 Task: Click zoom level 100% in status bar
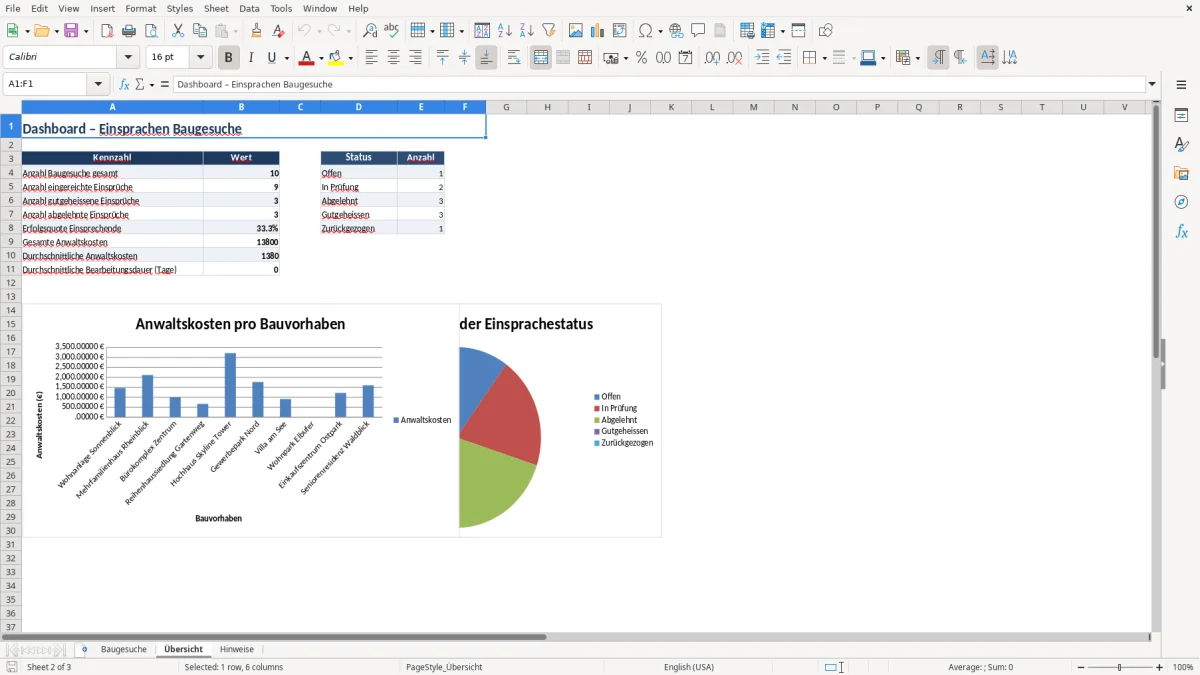click(x=1183, y=667)
